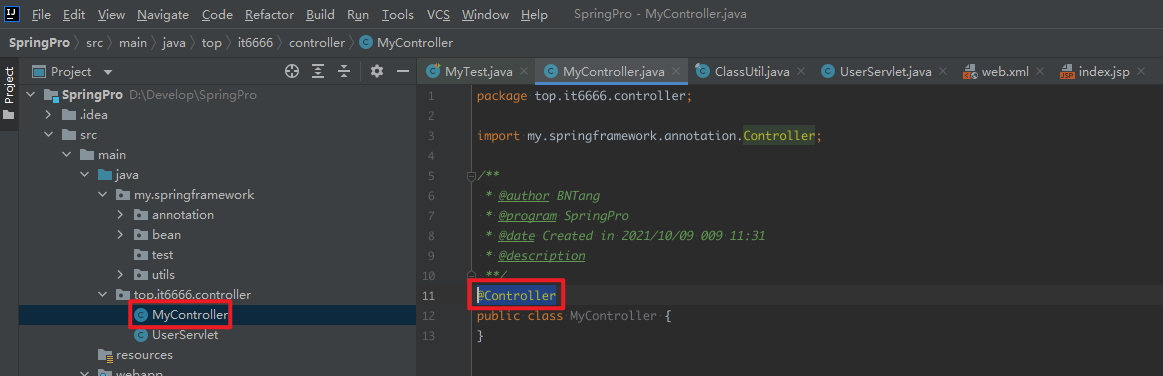The image size is (1163, 376).
Task: Collapse the java folder
Action: (x=84, y=175)
